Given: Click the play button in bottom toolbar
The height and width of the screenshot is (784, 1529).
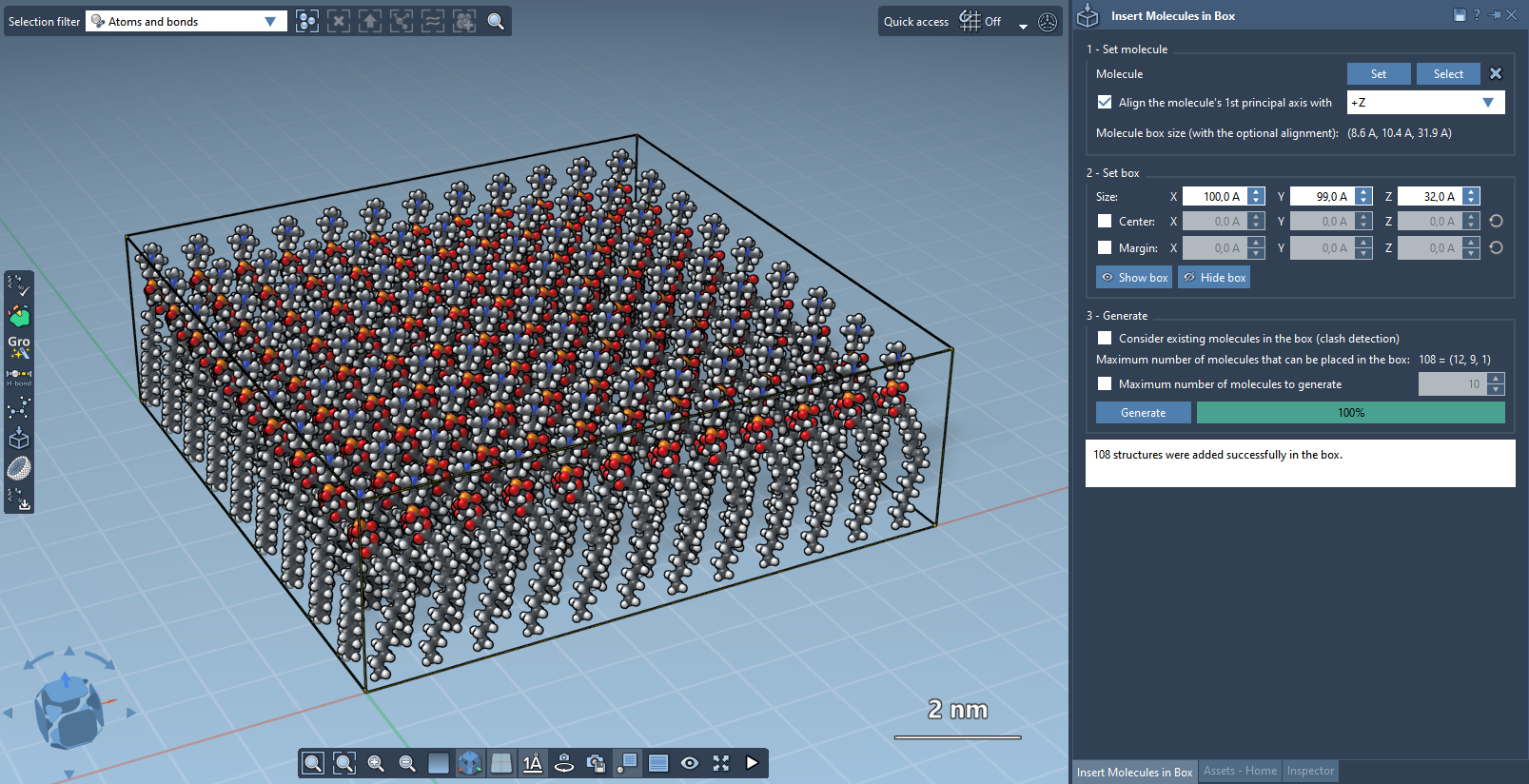Looking at the screenshot, I should click(753, 763).
